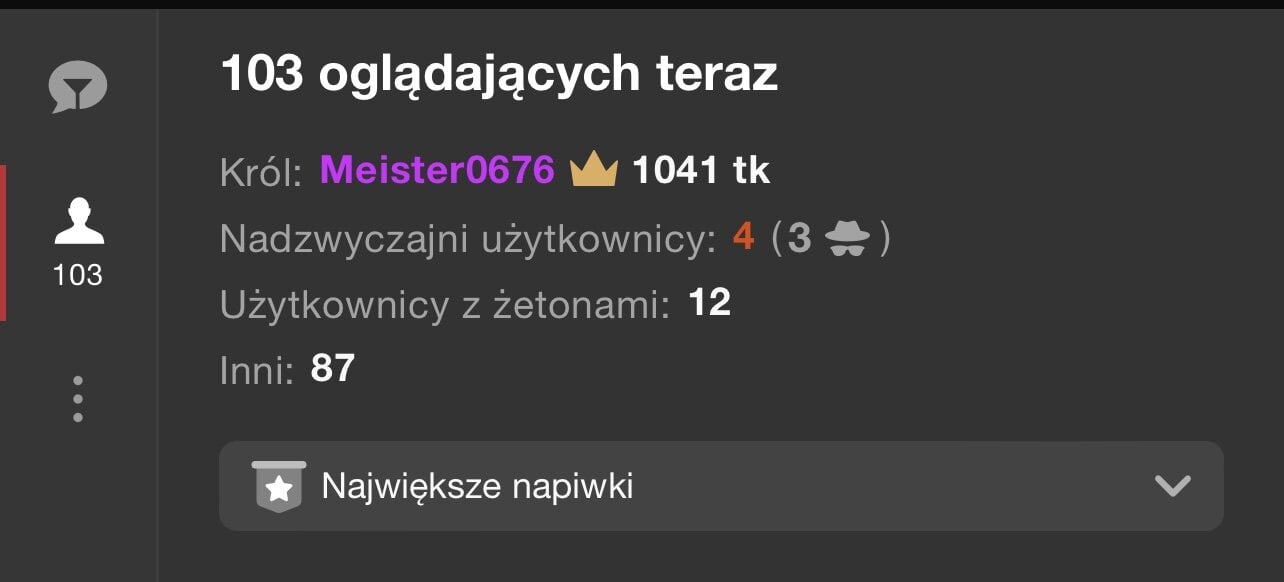Click the 1041 tk token amount
This screenshot has width=1284, height=582.
pos(701,170)
